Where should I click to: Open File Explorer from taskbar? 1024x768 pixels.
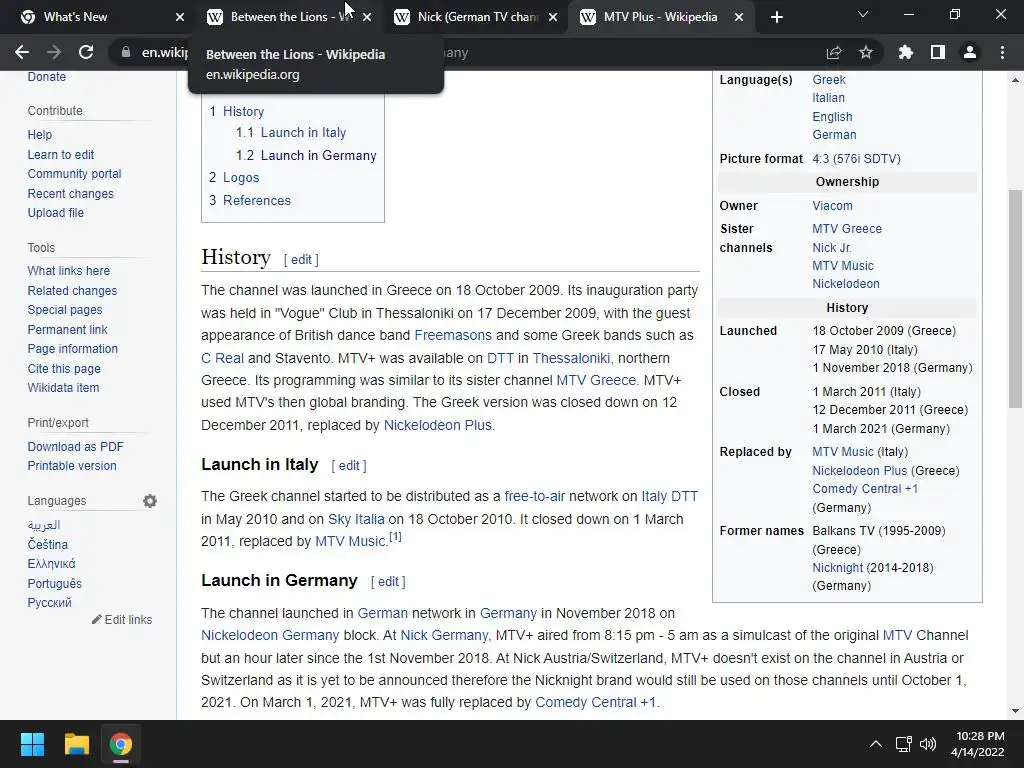(76, 744)
